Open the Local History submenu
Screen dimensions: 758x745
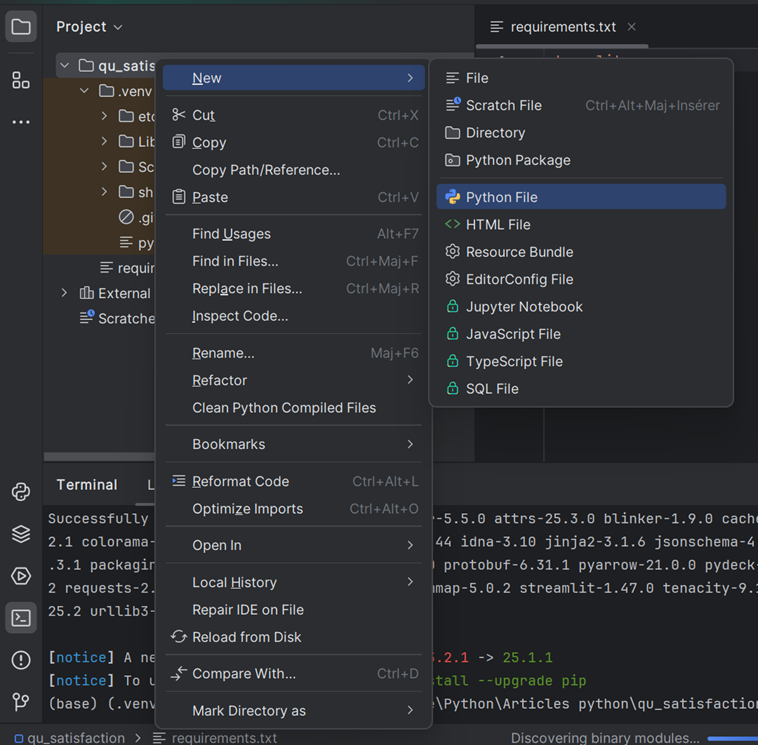tap(293, 582)
